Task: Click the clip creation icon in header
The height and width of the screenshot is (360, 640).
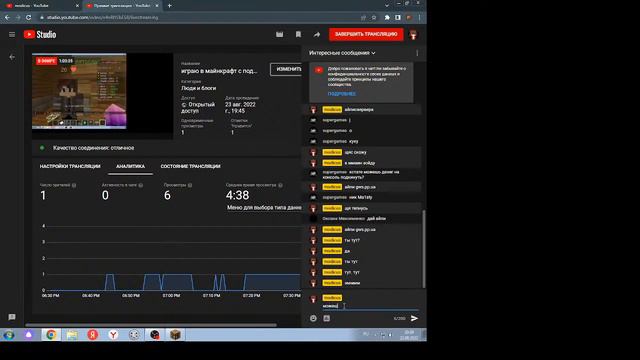Action: 280,35
